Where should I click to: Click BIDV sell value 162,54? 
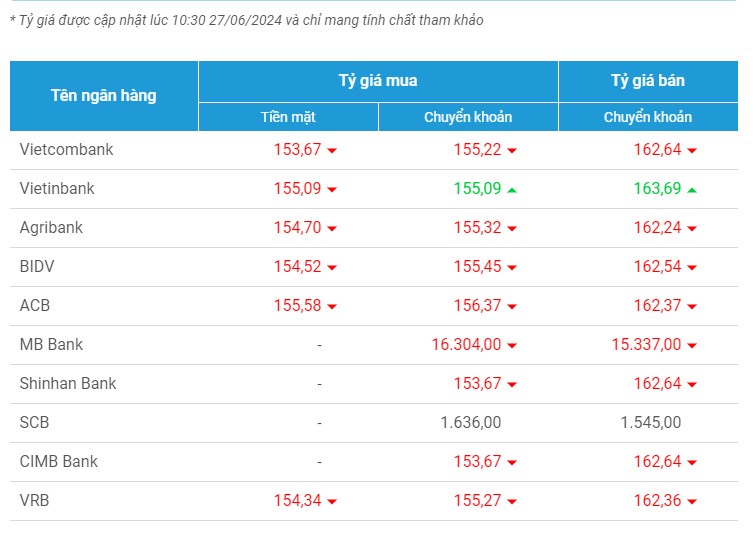658,267
